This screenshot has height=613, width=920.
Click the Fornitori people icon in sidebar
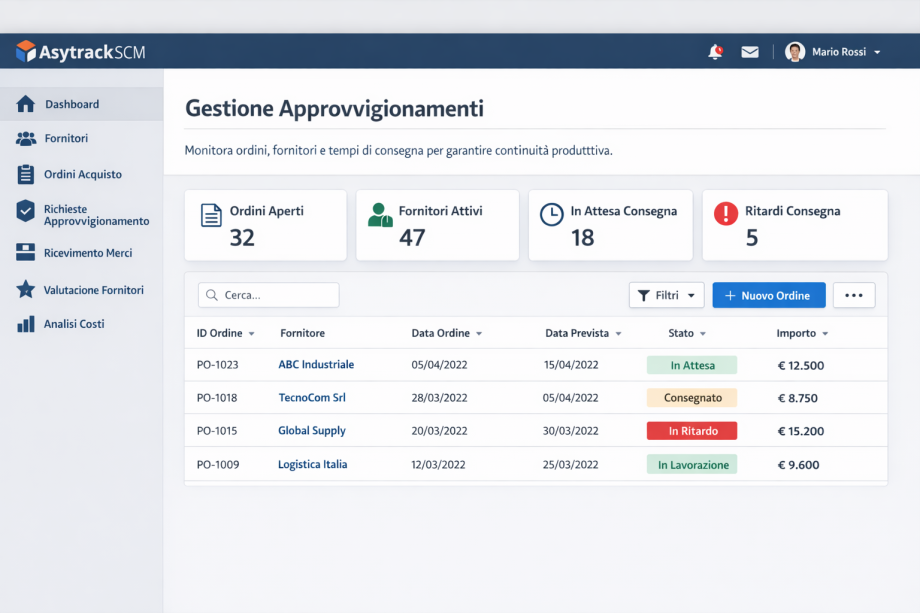[x=26, y=138]
